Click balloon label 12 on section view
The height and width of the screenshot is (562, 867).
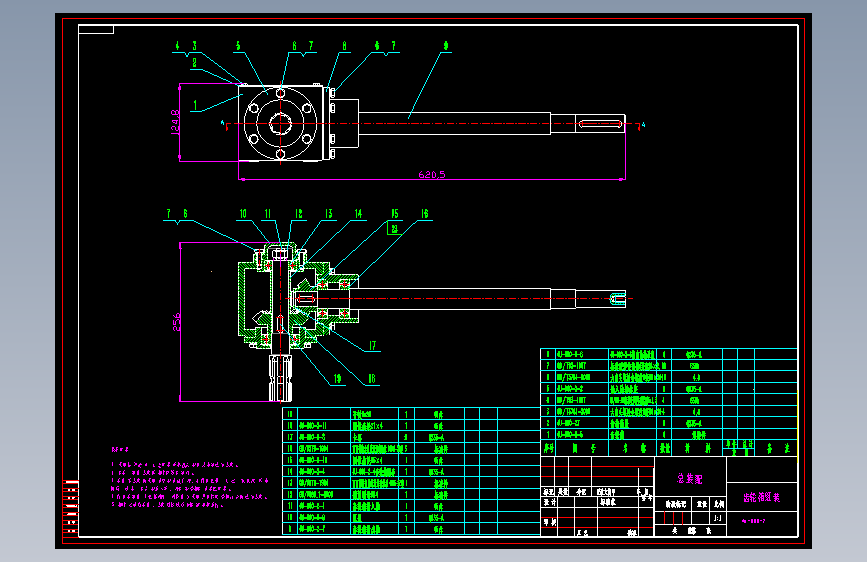pos(299,214)
